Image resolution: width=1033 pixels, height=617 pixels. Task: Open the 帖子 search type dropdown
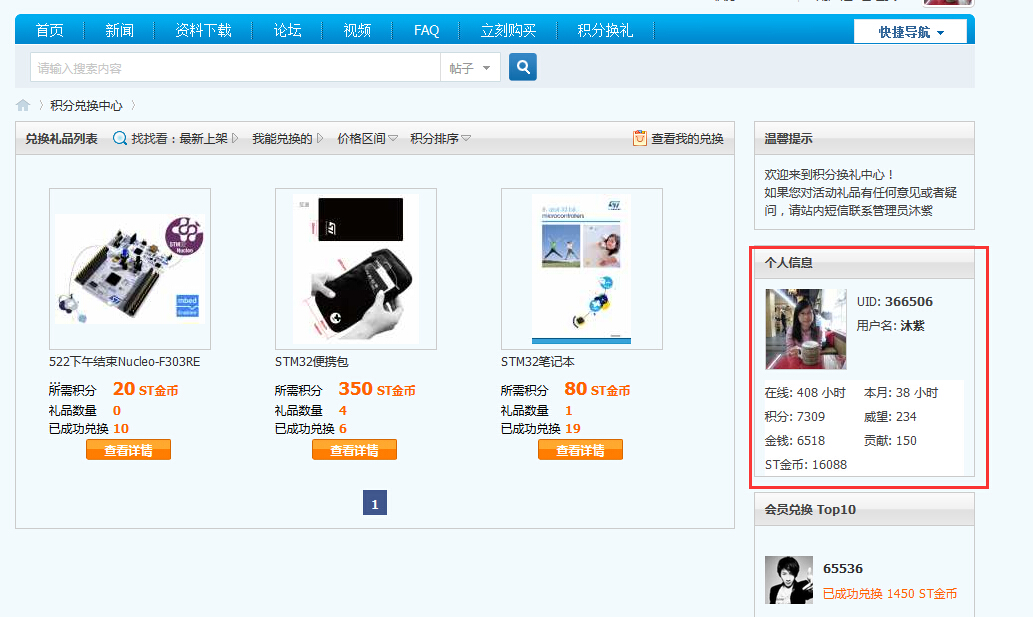click(x=470, y=68)
